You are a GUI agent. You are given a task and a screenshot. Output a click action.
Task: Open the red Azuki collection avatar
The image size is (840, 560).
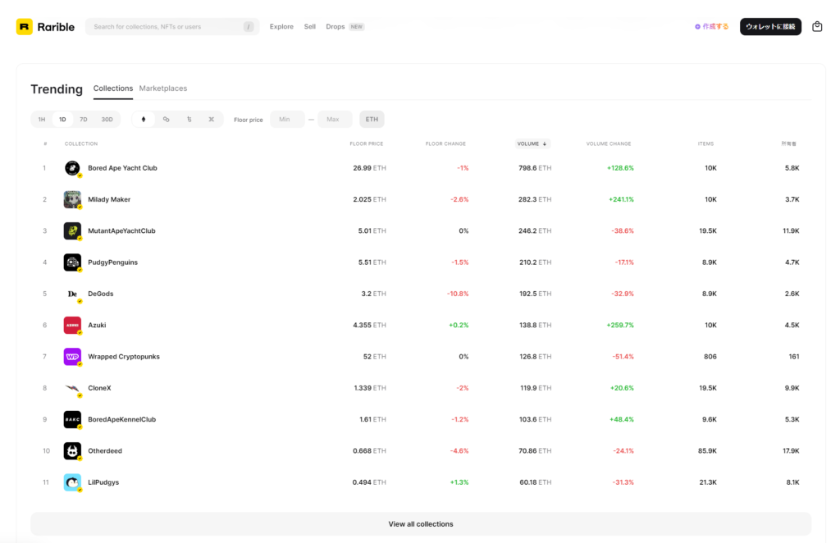click(x=72, y=325)
